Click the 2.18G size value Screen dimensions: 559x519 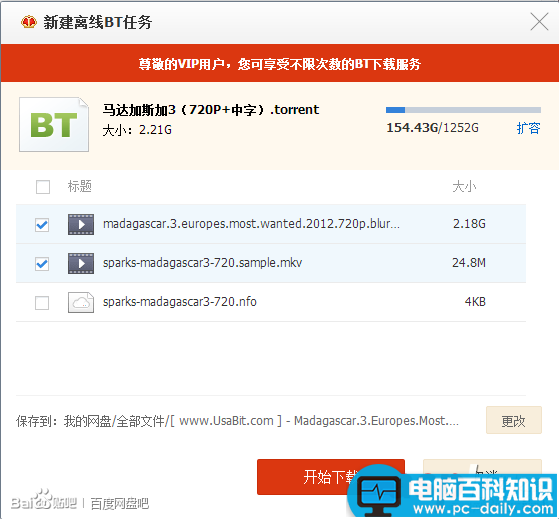pos(469,223)
